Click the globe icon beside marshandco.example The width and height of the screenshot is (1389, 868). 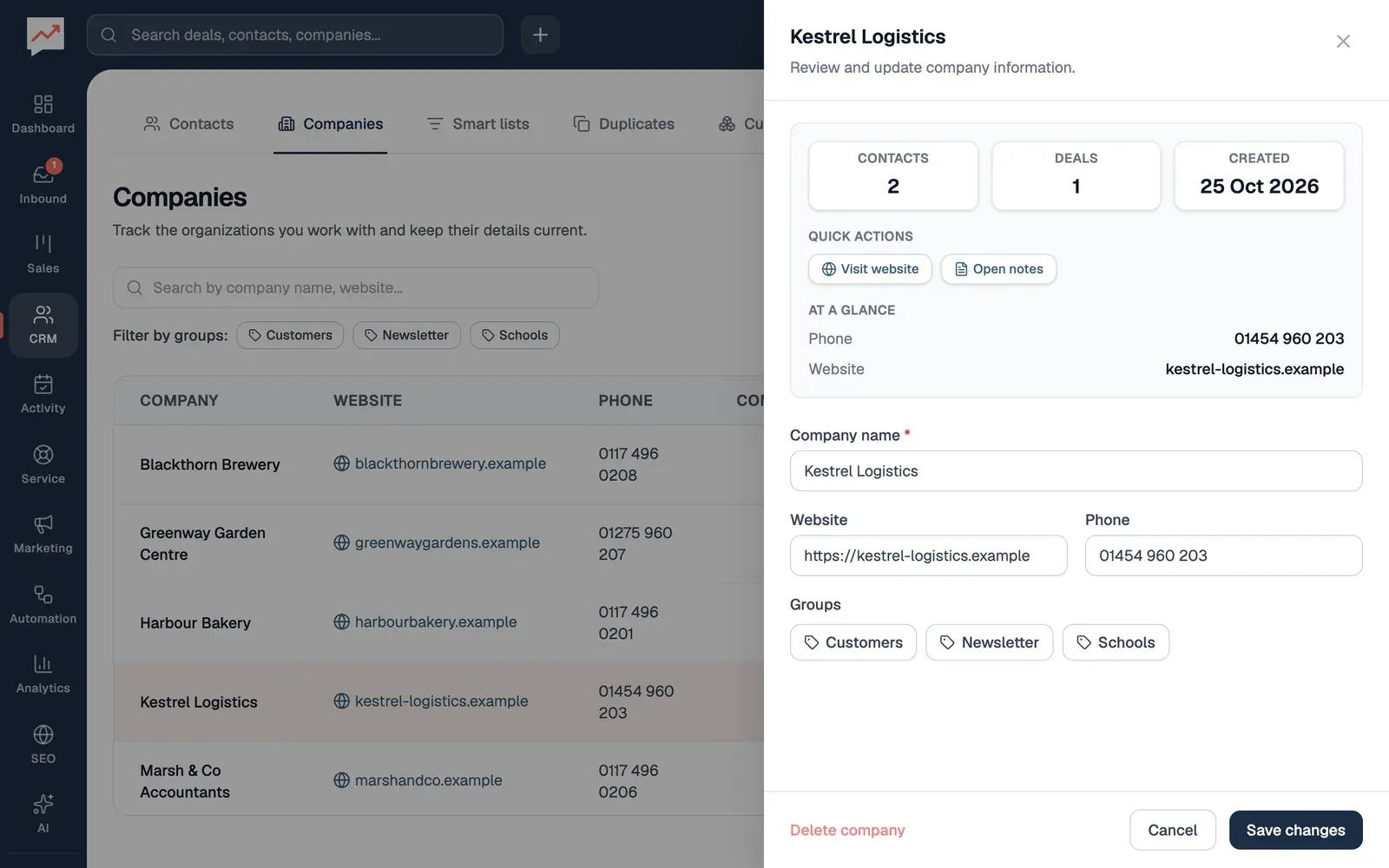pyautogui.click(x=342, y=780)
